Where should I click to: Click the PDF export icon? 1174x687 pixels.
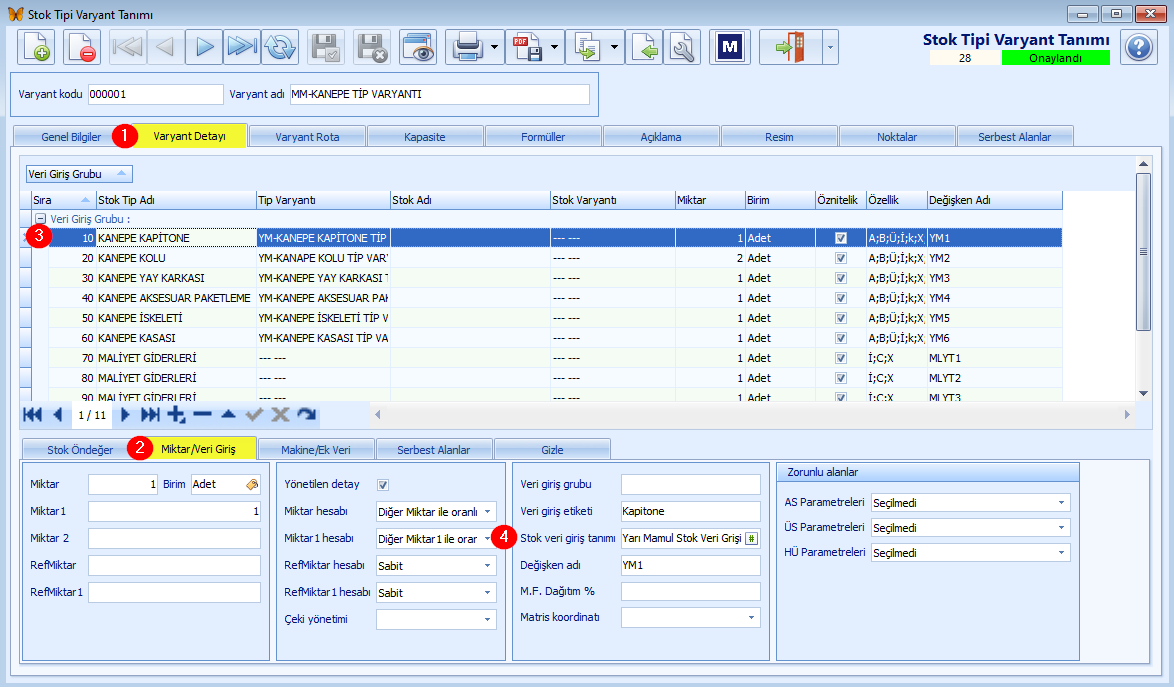click(528, 47)
